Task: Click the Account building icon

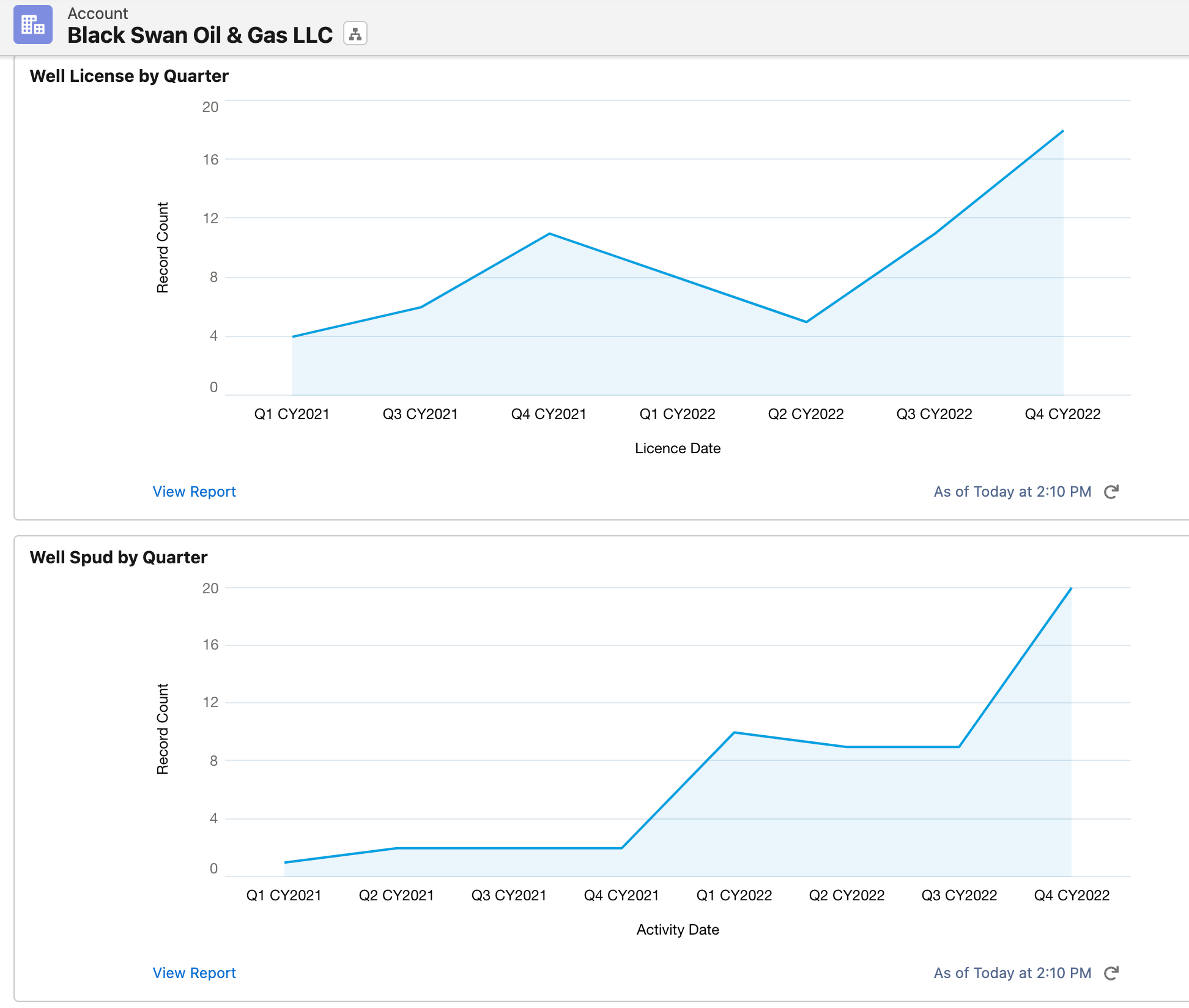Action: coord(33,25)
